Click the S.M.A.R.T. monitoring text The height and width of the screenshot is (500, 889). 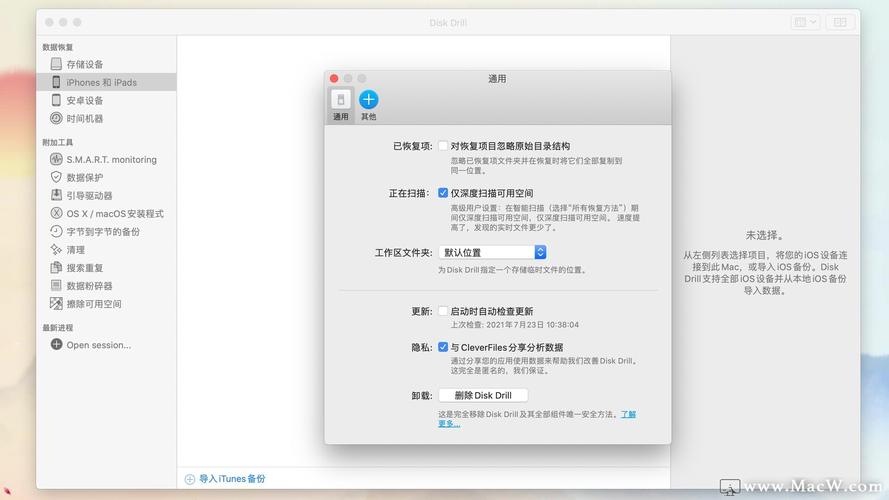click(x=112, y=160)
